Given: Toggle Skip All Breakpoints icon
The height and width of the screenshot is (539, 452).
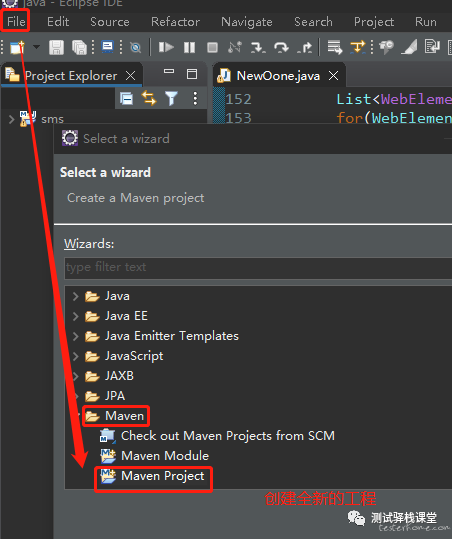Looking at the screenshot, I should (135, 47).
